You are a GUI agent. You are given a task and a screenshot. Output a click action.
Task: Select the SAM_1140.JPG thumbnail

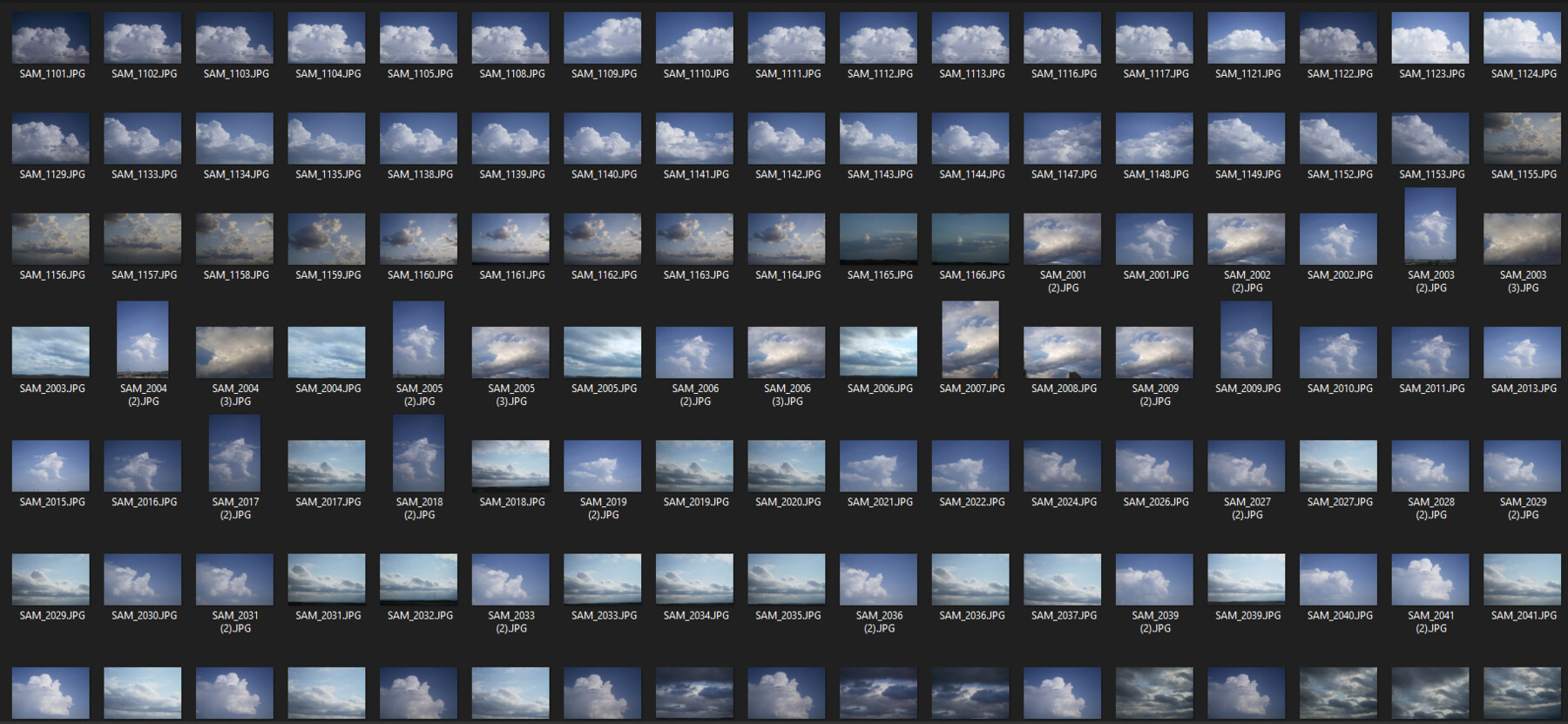click(603, 139)
